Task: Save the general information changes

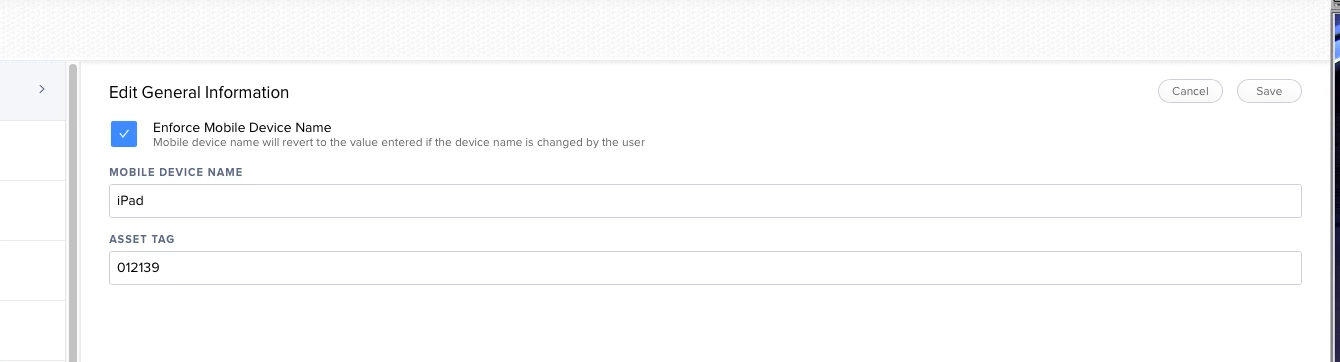Action: pos(1269,91)
